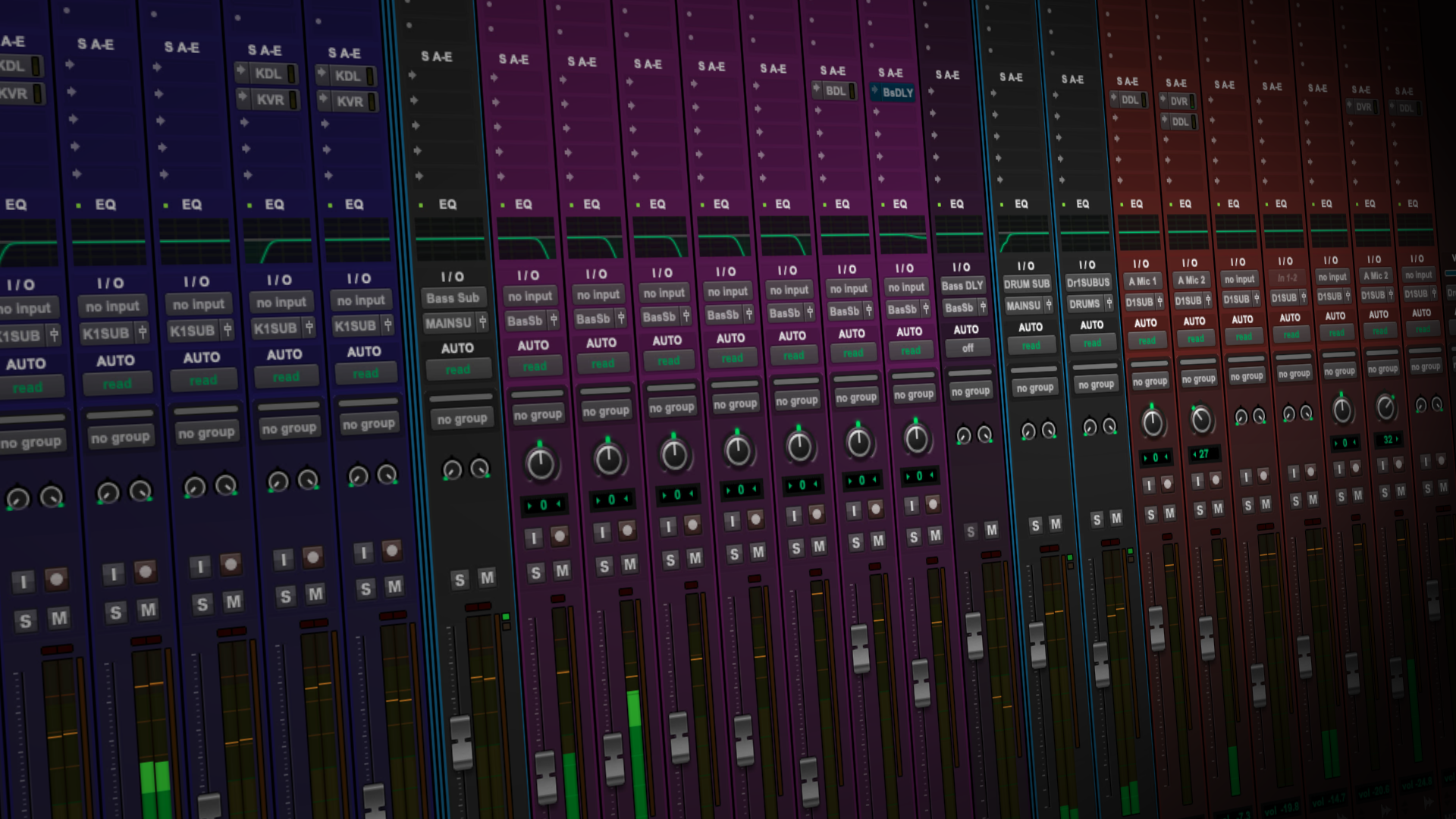The width and height of the screenshot is (1456, 819).
Task: Toggle mute on the Bass DLY track
Action: click(x=991, y=530)
